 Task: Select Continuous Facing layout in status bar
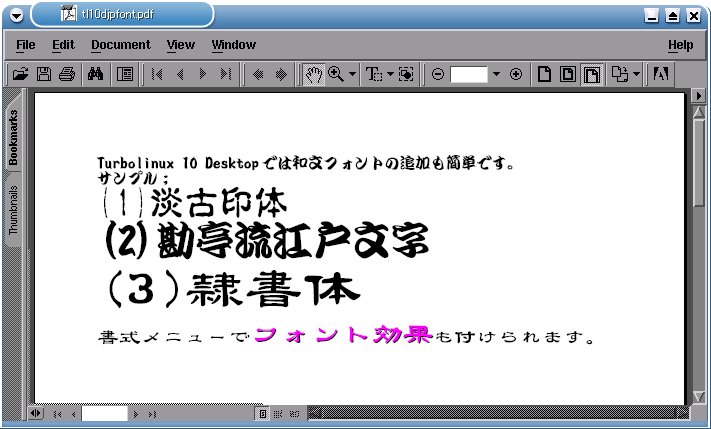[x=294, y=414]
